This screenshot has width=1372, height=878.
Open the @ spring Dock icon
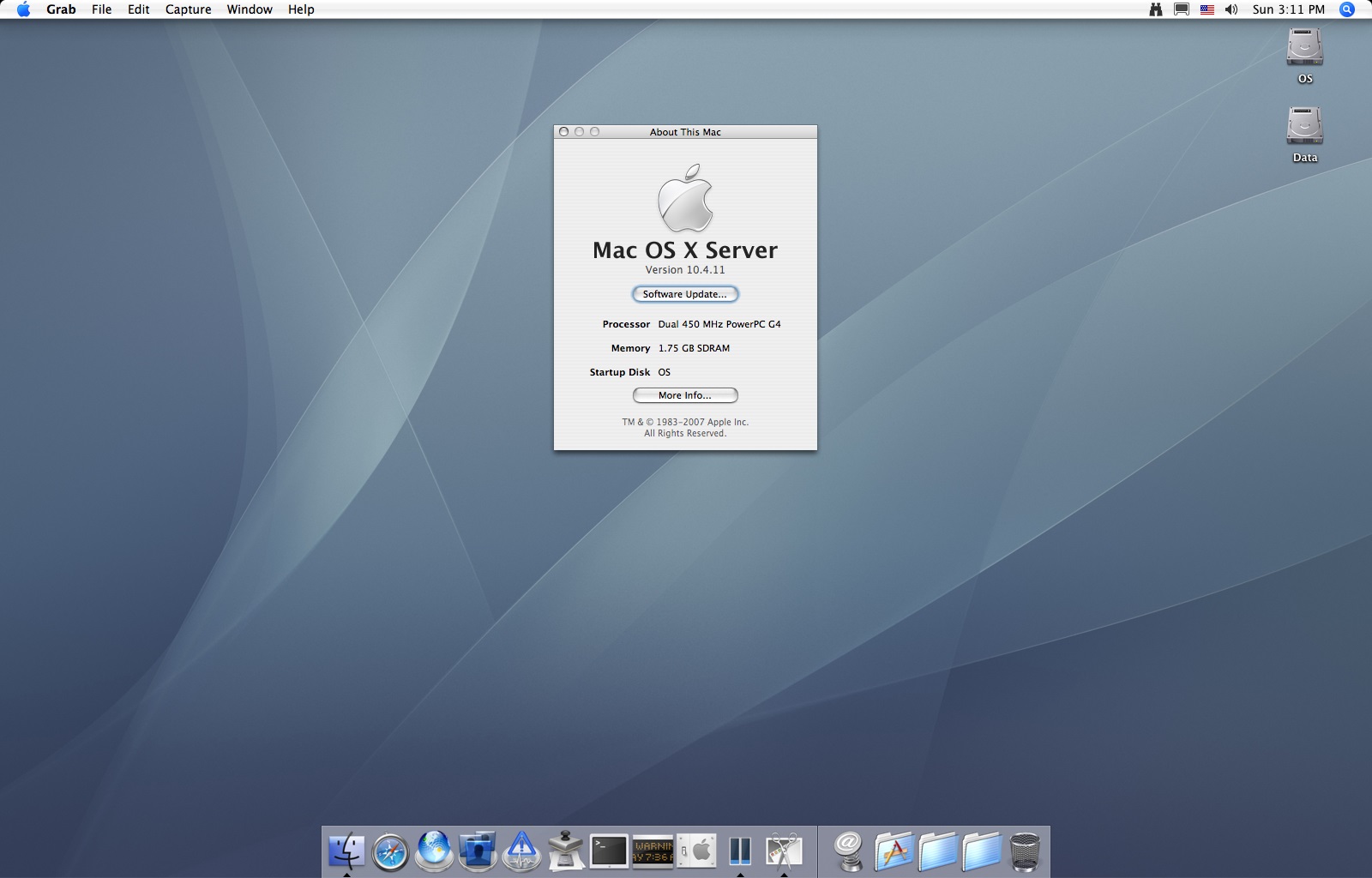(x=849, y=851)
